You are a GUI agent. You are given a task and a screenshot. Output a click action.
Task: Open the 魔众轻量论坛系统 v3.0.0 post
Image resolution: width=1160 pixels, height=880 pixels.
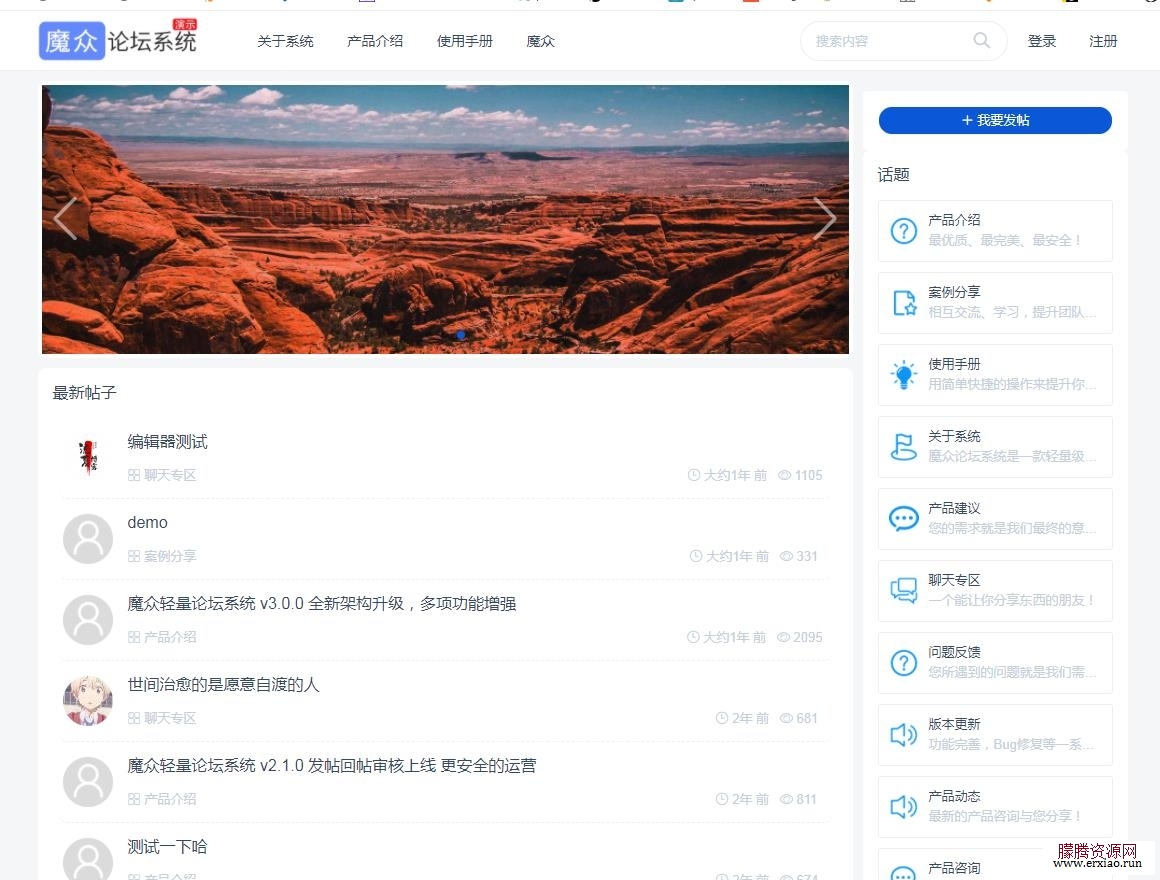click(322, 603)
